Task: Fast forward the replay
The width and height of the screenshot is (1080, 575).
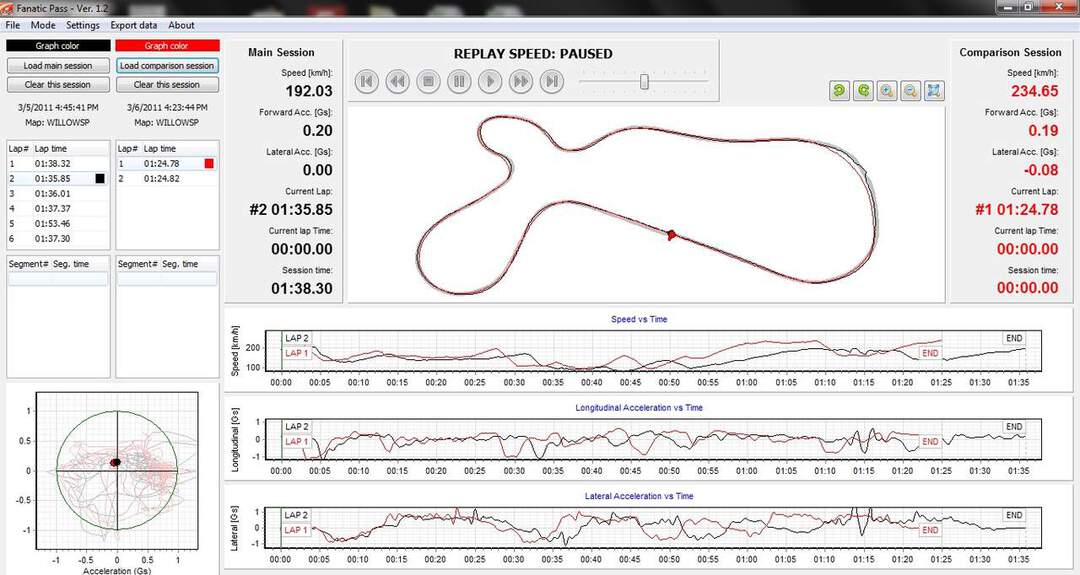Action: click(x=521, y=82)
